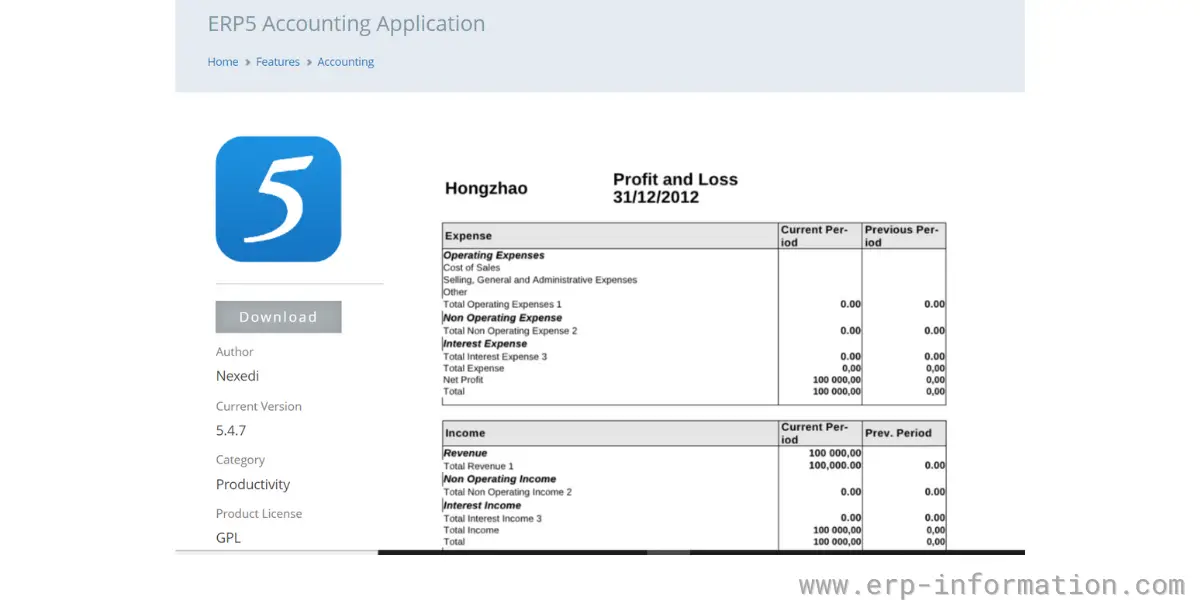
Task: Open the Features breadcrumb link
Action: coord(278,62)
